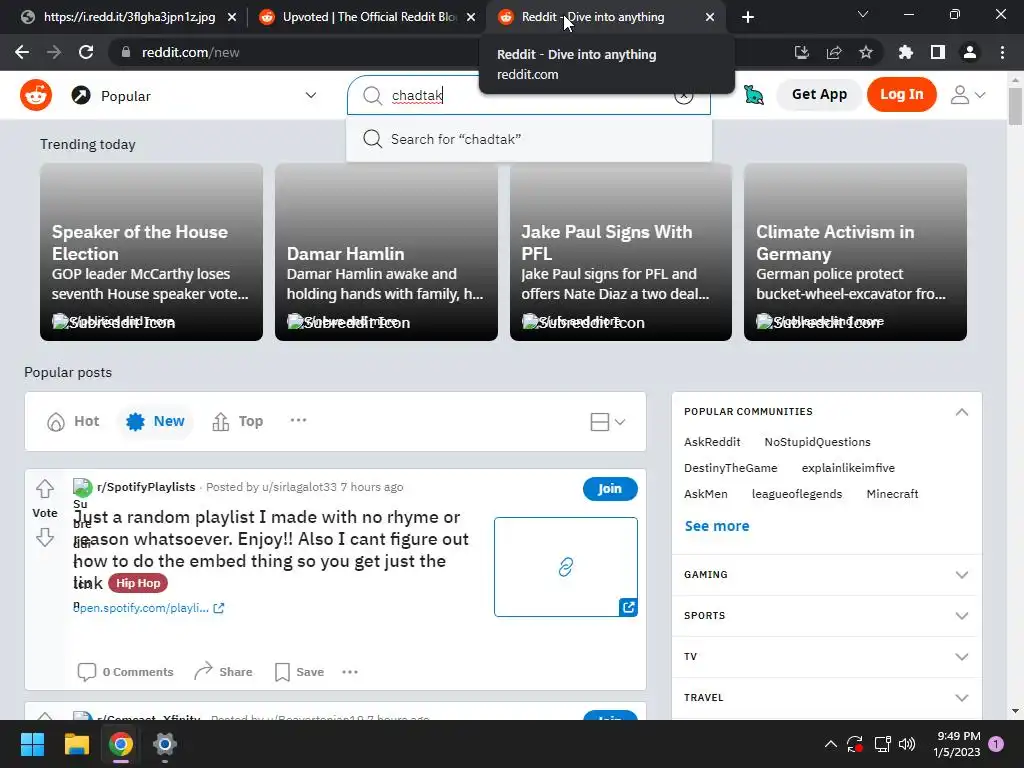The width and height of the screenshot is (1024, 768).
Task: Open the Popular feed dropdown
Action: click(194, 95)
